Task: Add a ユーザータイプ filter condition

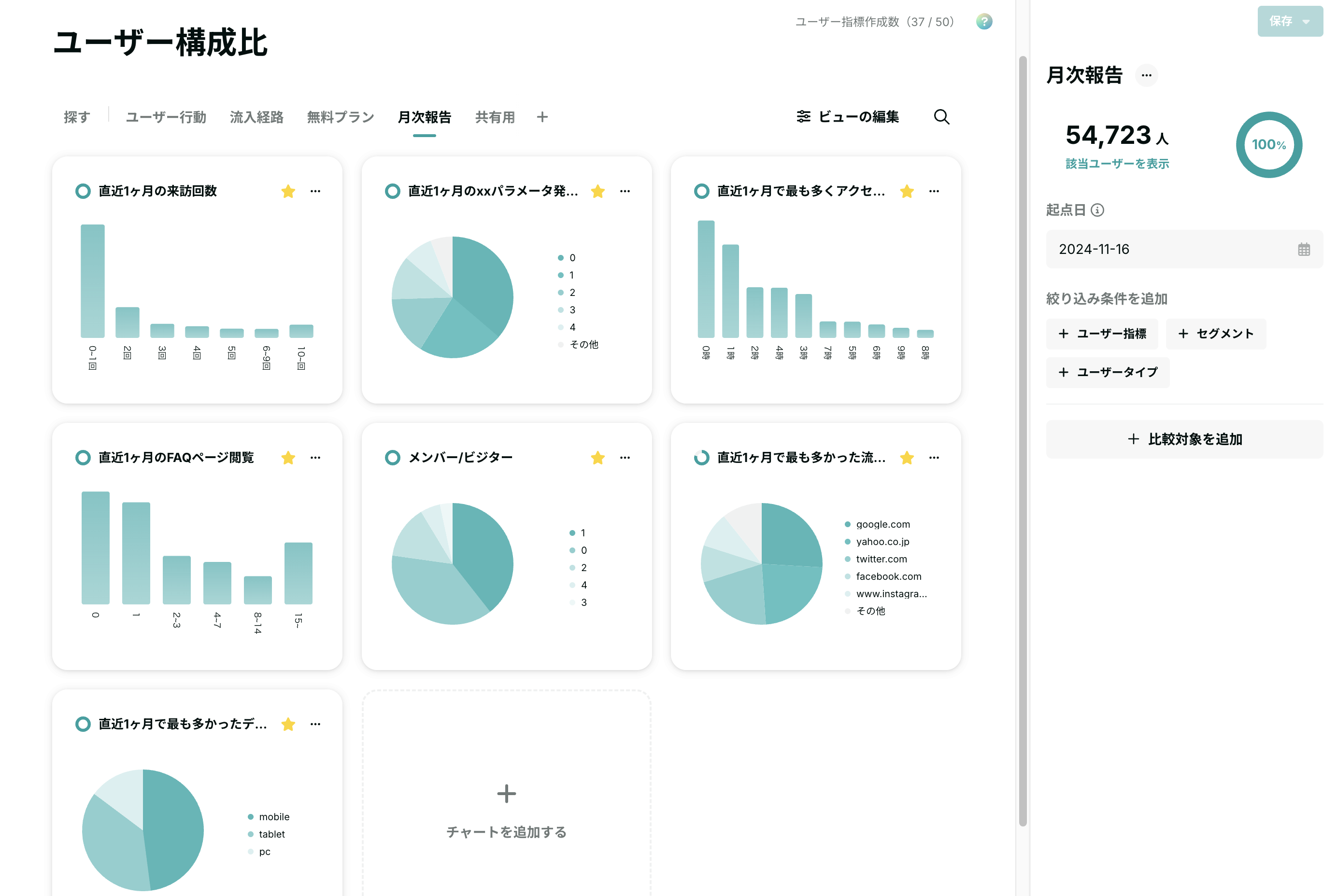Action: click(x=1107, y=372)
